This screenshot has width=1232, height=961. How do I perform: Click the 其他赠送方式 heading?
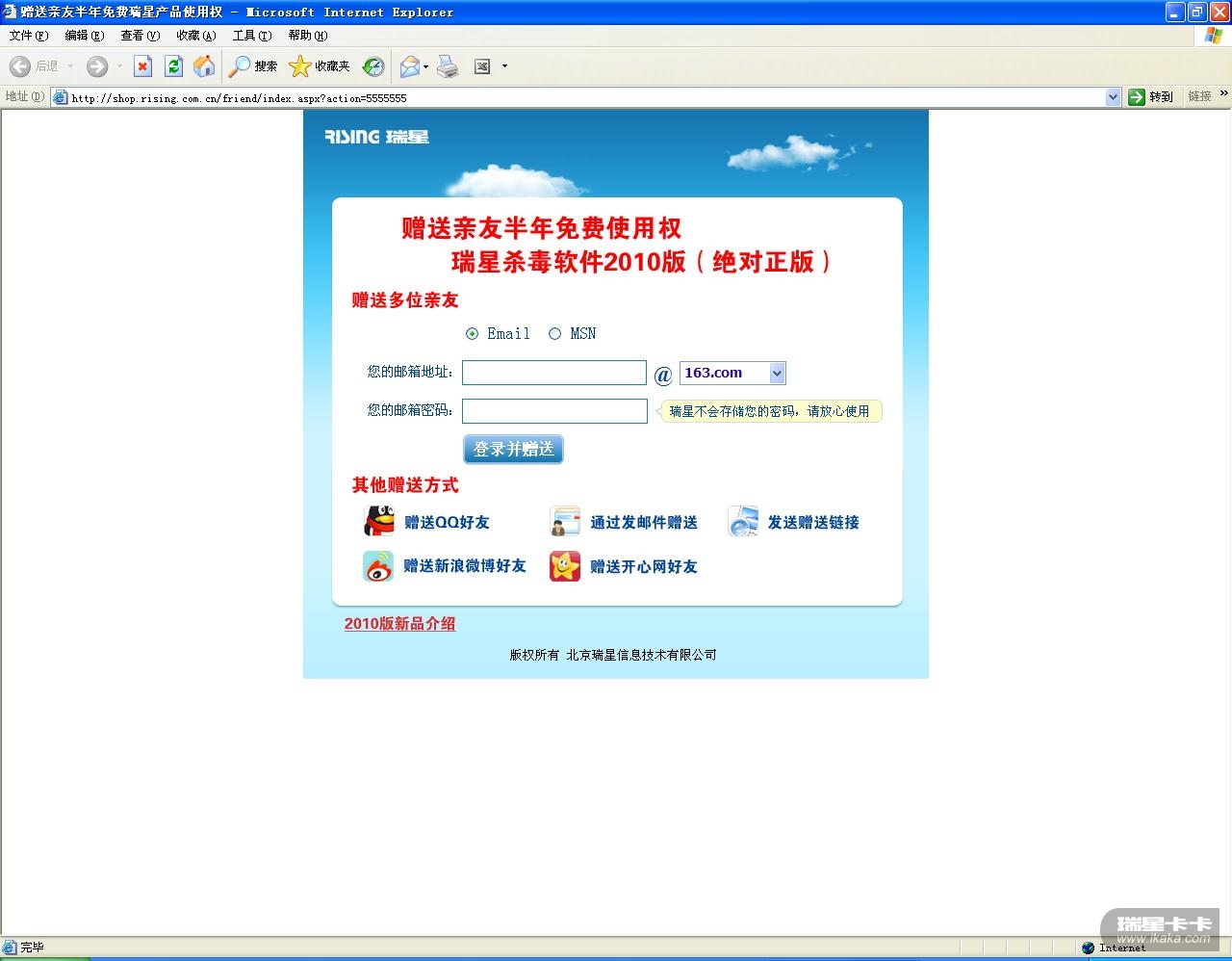click(x=405, y=485)
